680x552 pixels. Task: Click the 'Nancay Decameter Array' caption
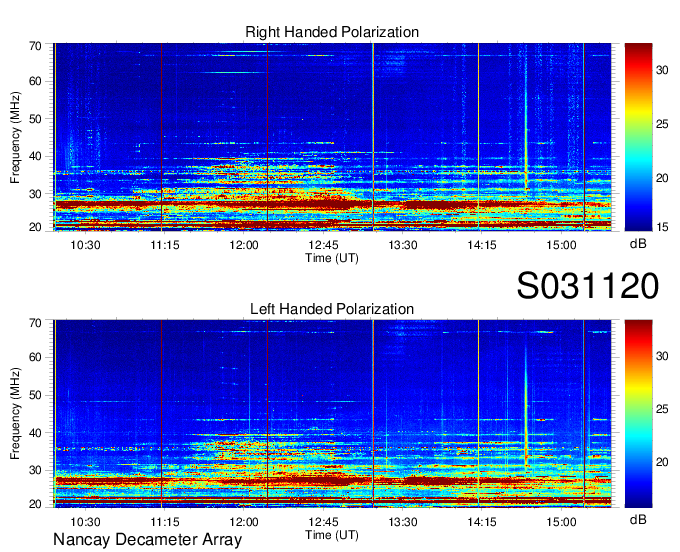(x=147, y=540)
